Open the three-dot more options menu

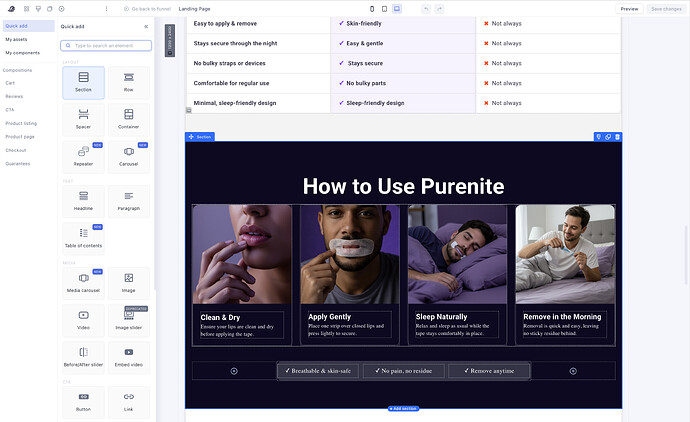tap(106, 9)
